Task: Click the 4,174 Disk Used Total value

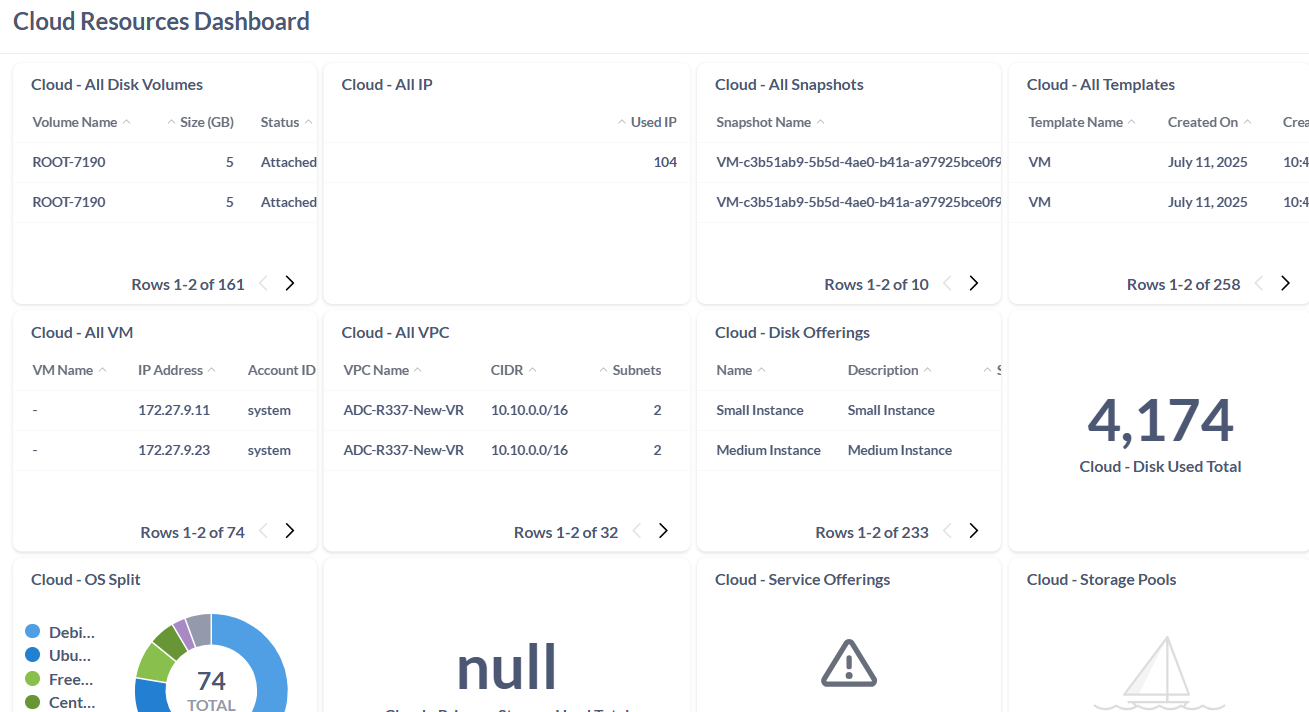Action: click(1159, 421)
